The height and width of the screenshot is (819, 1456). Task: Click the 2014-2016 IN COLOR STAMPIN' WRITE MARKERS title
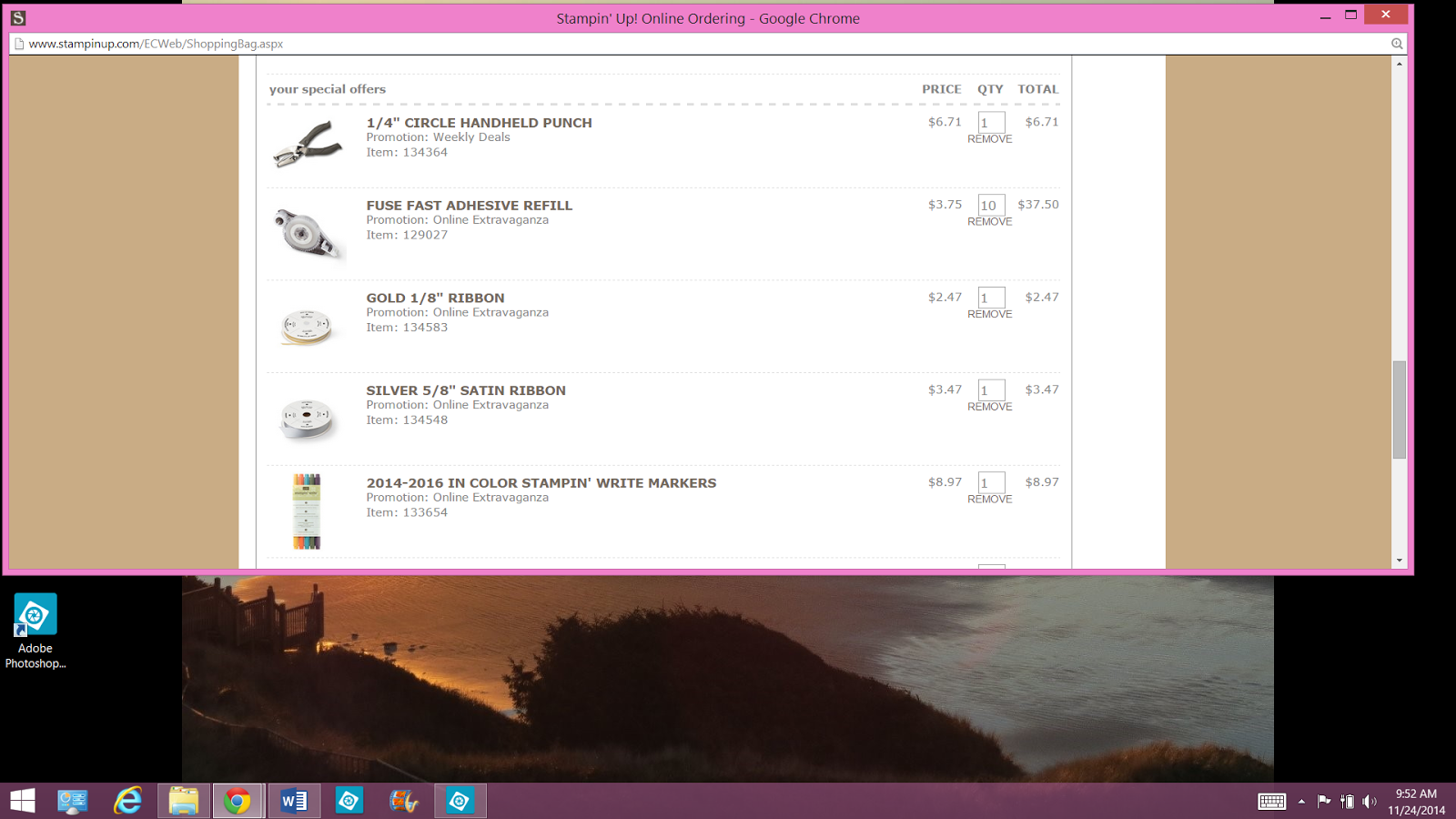[x=541, y=483]
